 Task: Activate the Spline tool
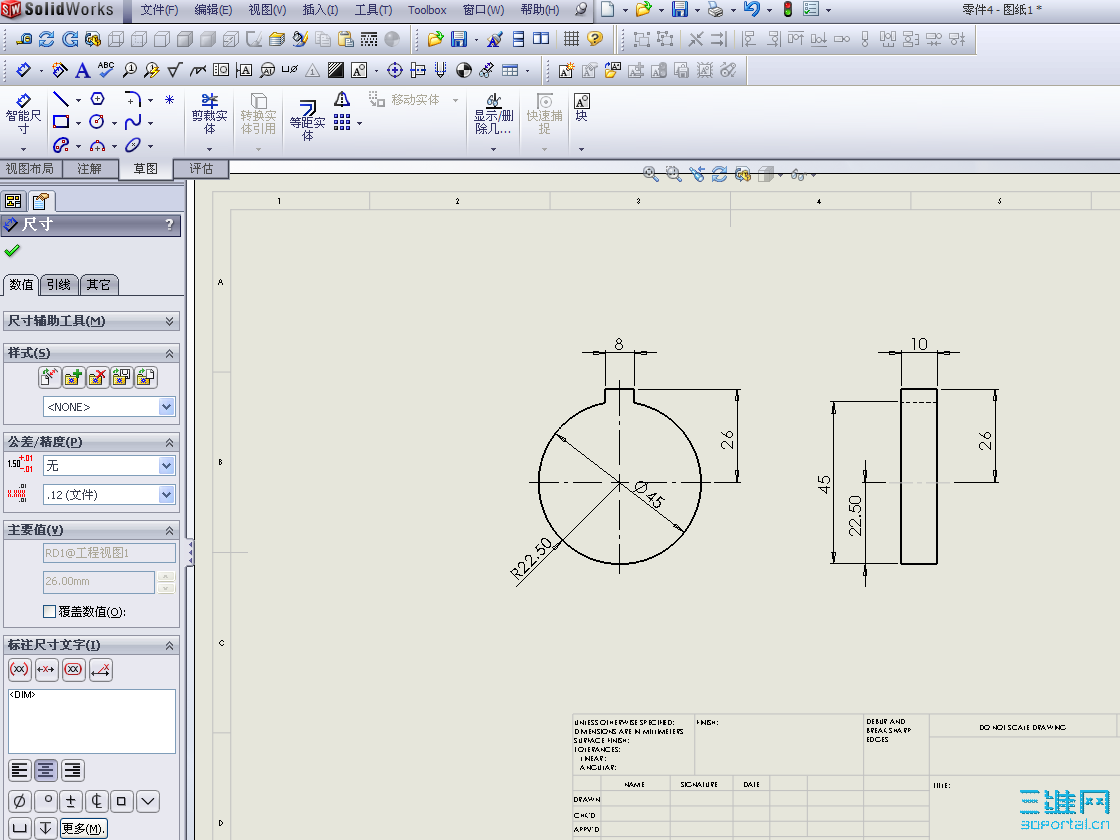click(x=133, y=122)
